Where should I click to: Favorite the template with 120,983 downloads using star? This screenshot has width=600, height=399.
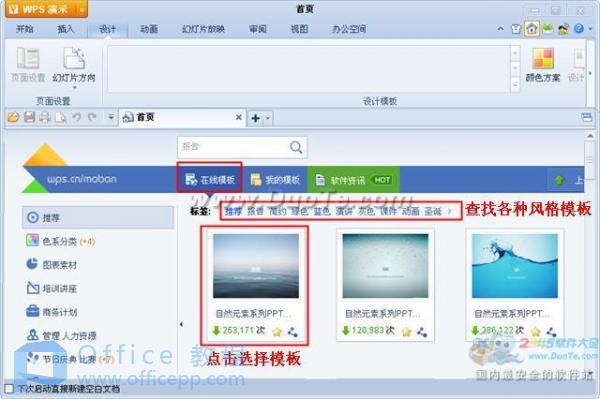406,332
